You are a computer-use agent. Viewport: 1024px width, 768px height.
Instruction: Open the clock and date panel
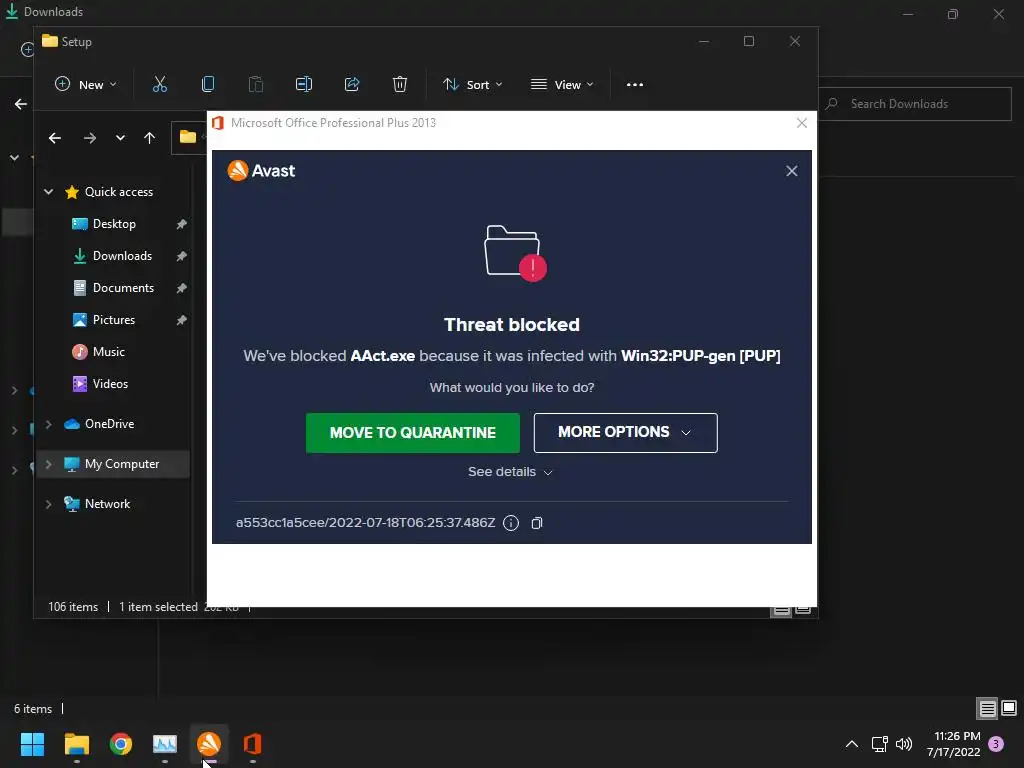click(x=953, y=744)
